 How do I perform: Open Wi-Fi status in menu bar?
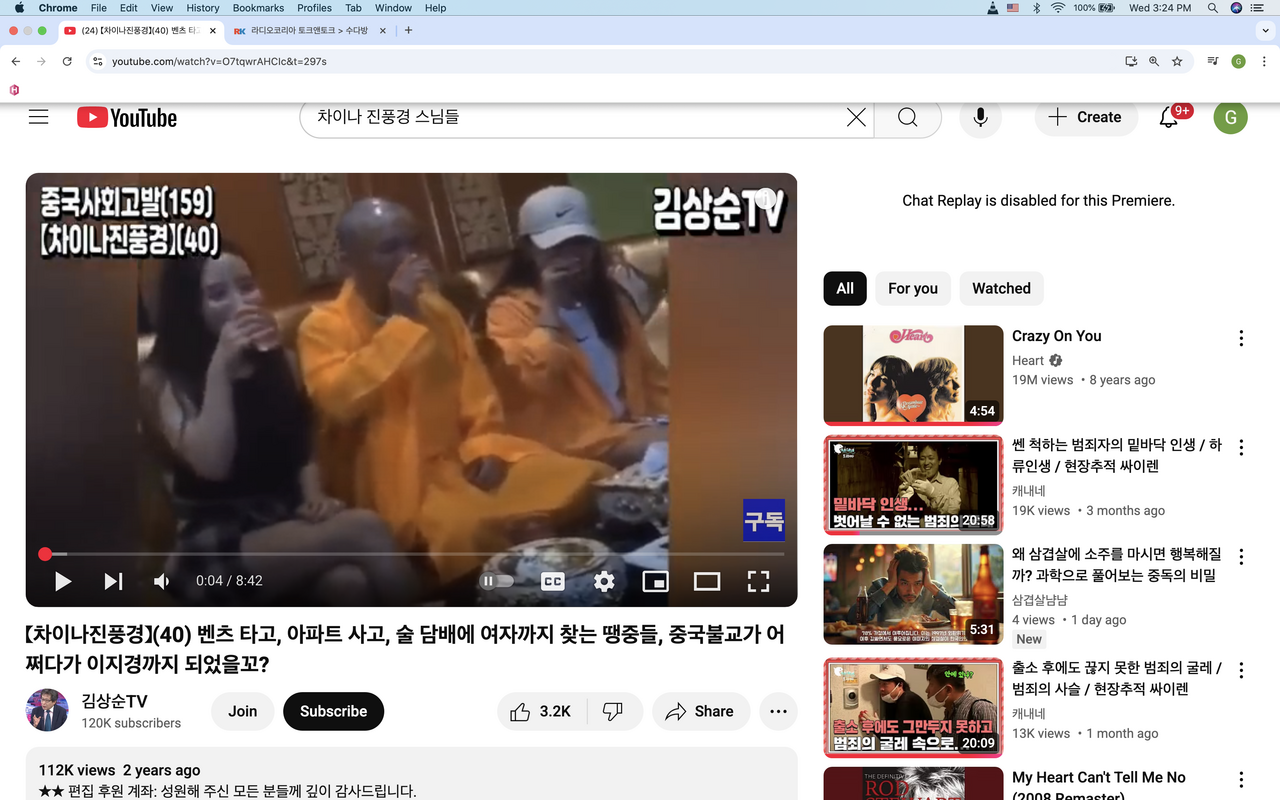(x=1057, y=8)
